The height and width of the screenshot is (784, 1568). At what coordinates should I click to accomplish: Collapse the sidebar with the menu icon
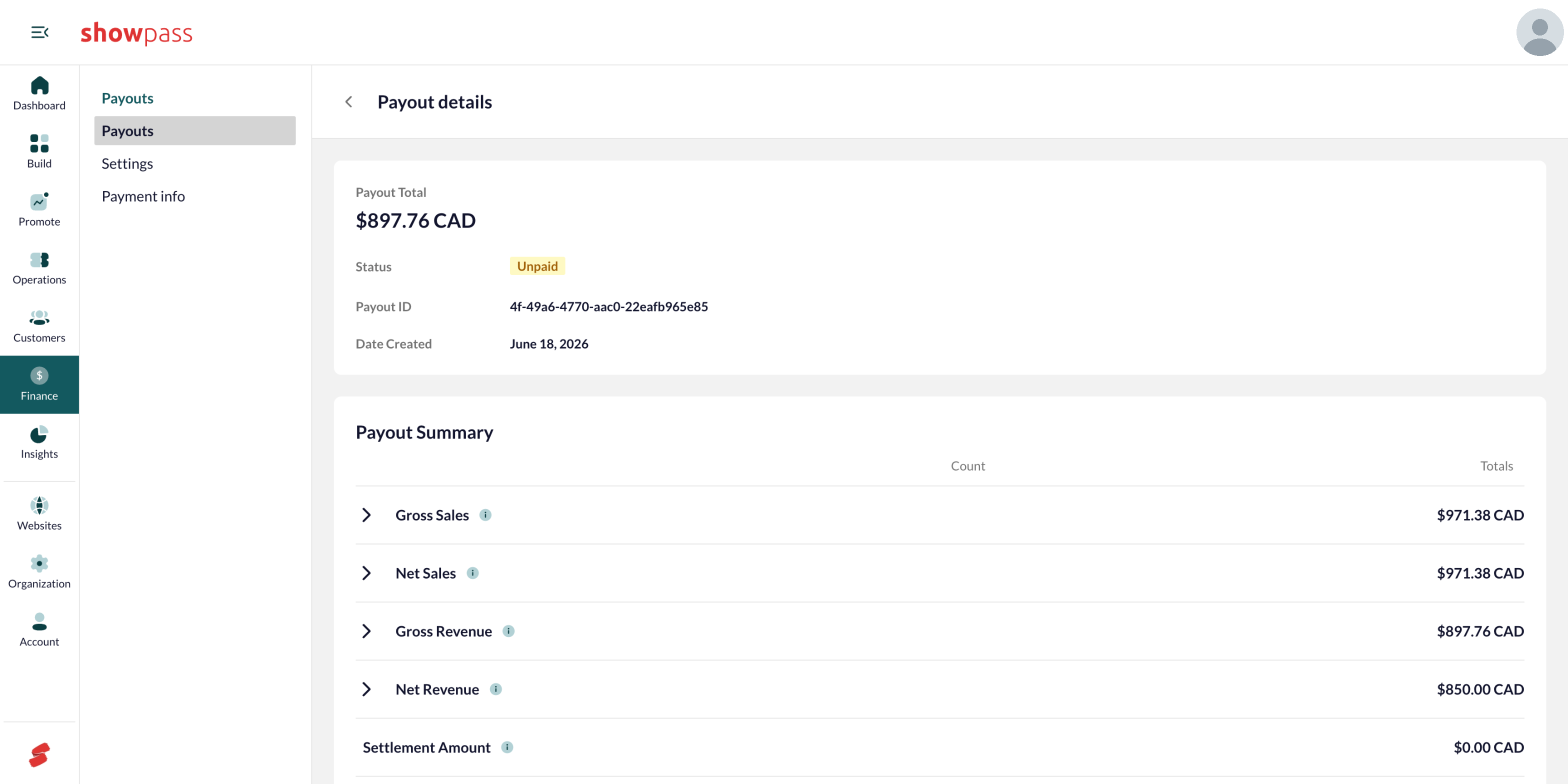pyautogui.click(x=39, y=32)
